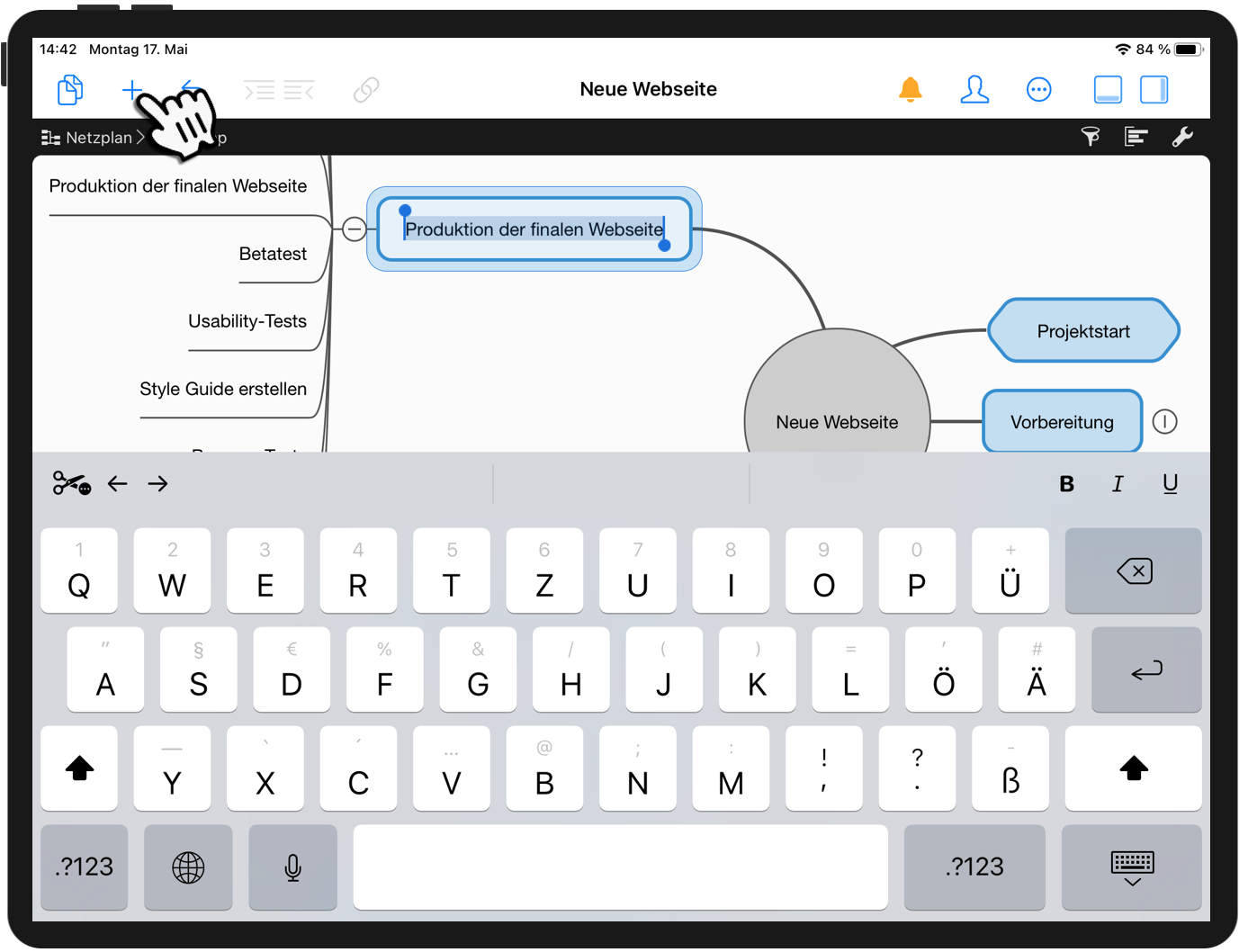The height and width of the screenshot is (952, 1239).
Task: Open the filter icon above the canvas
Action: click(x=1091, y=136)
